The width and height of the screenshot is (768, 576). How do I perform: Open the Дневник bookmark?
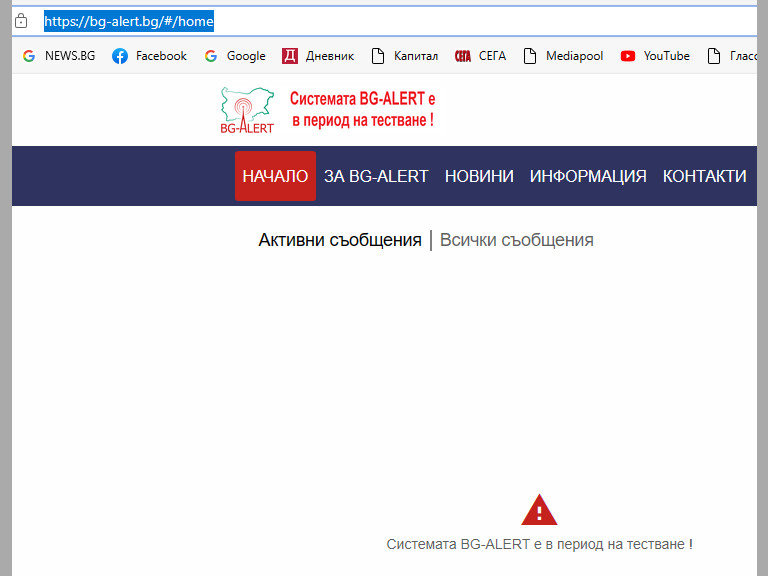[318, 56]
